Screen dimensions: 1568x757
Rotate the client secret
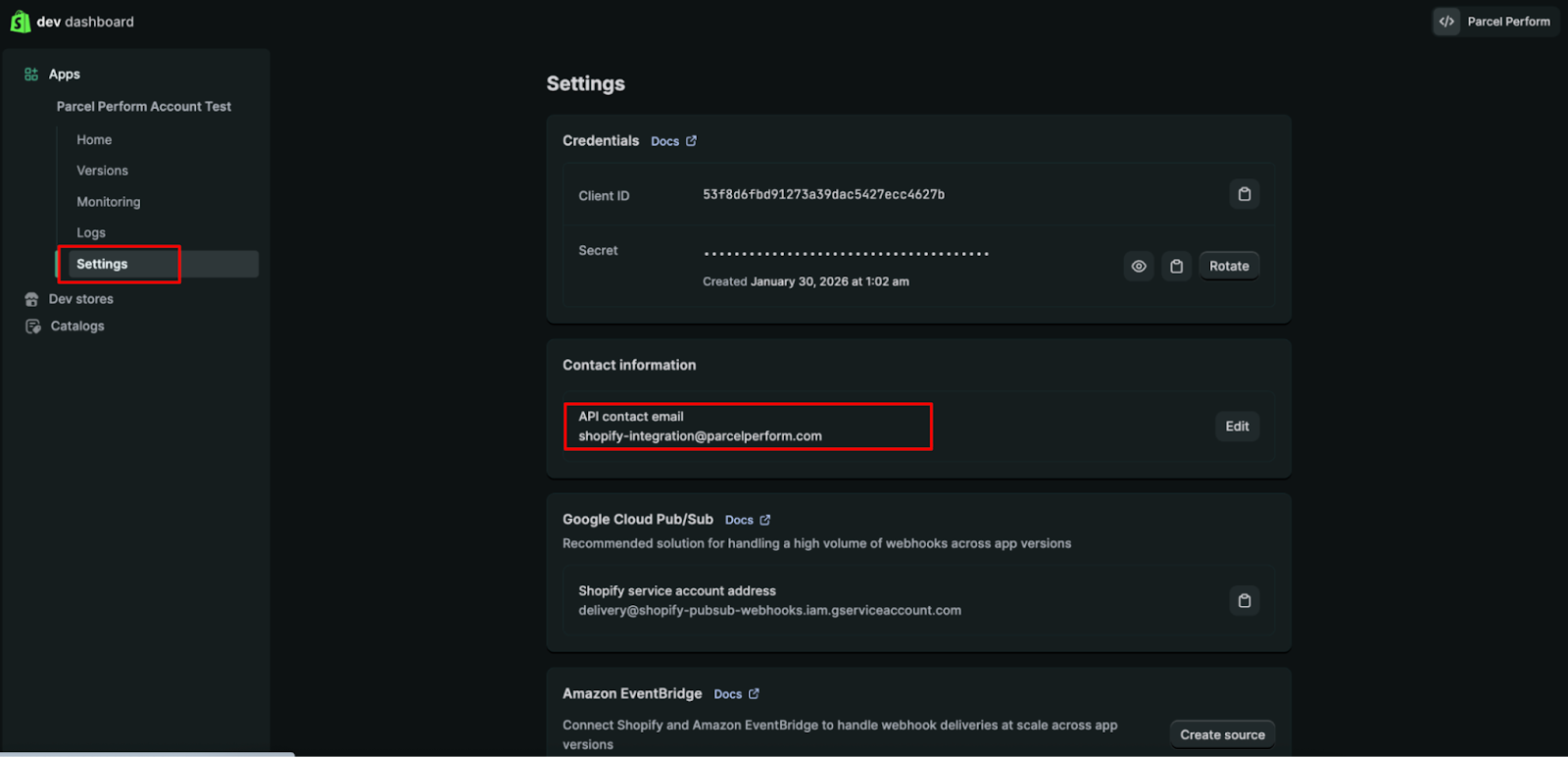(x=1229, y=266)
